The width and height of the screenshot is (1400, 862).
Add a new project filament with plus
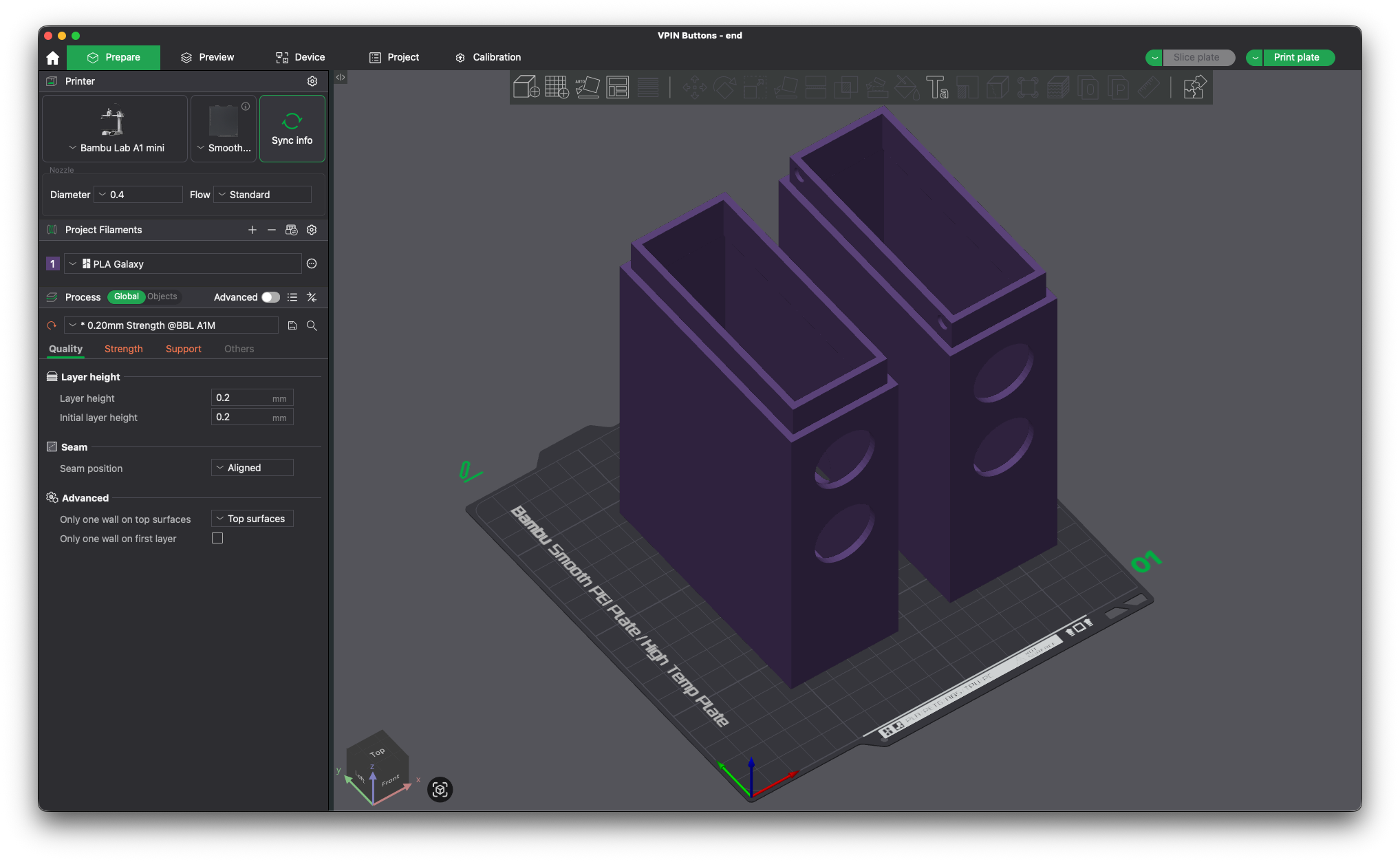(x=252, y=230)
